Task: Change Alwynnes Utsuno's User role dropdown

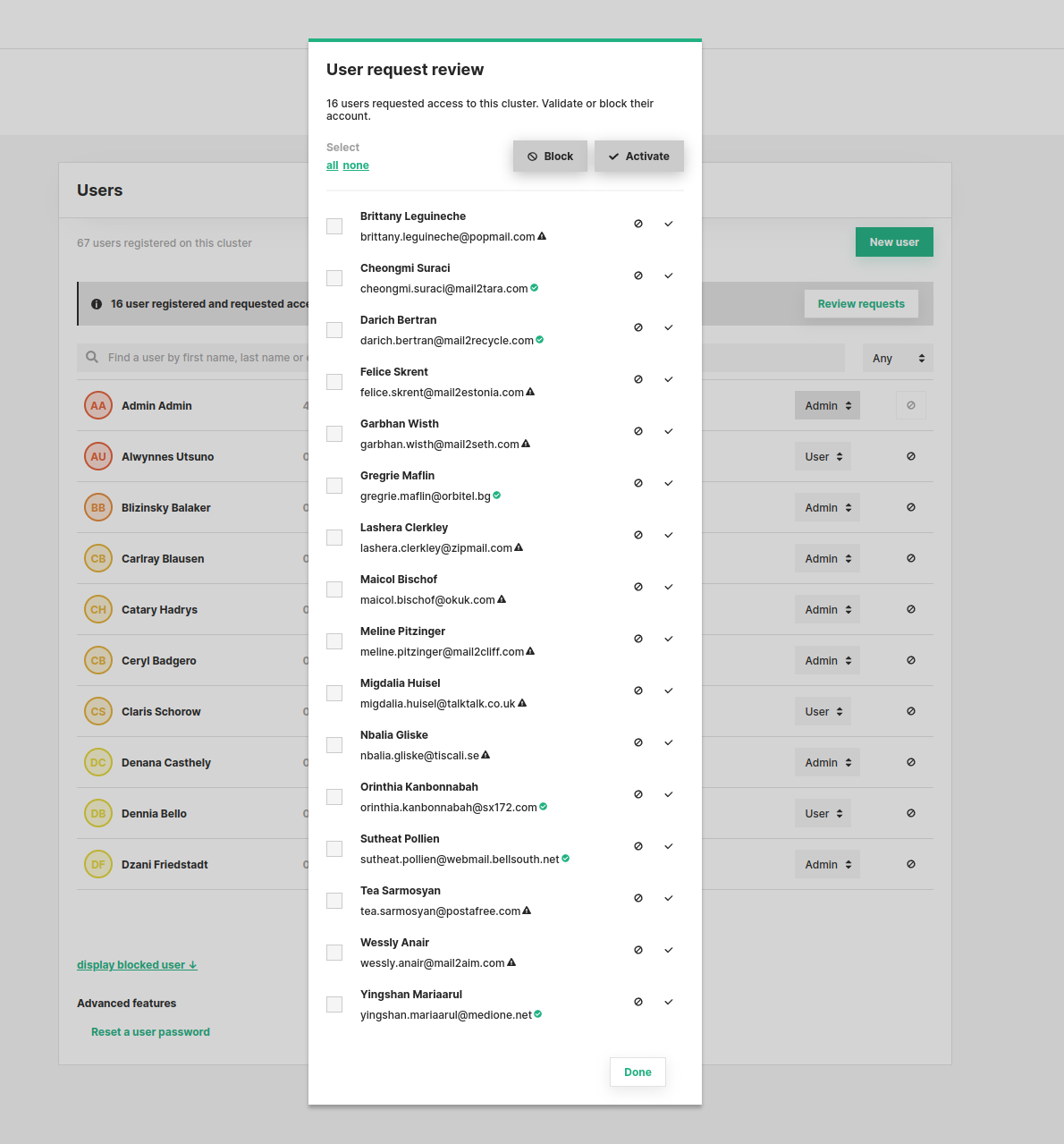Action: pos(823,457)
